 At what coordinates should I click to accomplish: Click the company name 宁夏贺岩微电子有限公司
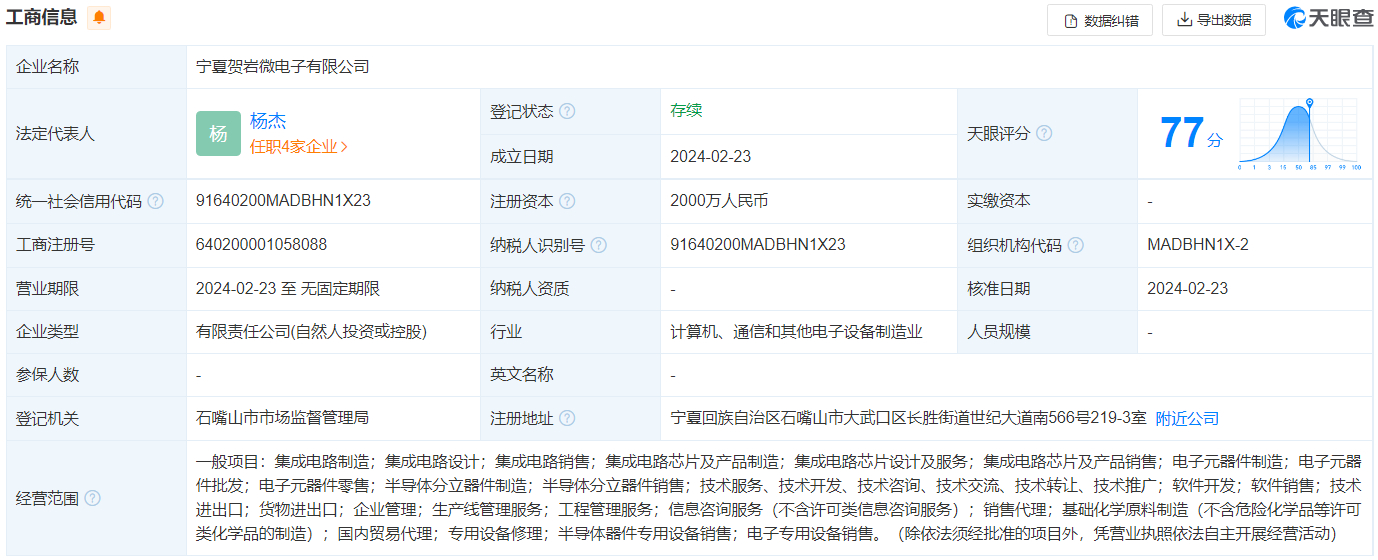283,67
